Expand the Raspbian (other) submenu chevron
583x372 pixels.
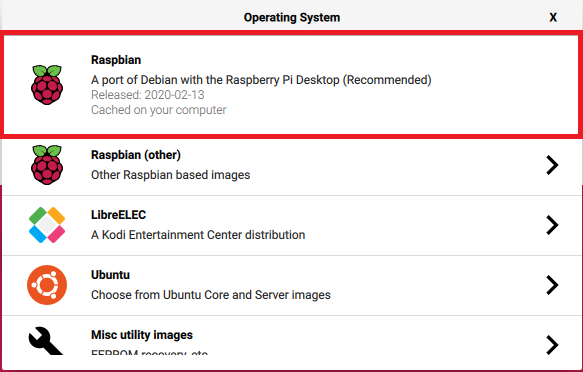click(x=552, y=165)
